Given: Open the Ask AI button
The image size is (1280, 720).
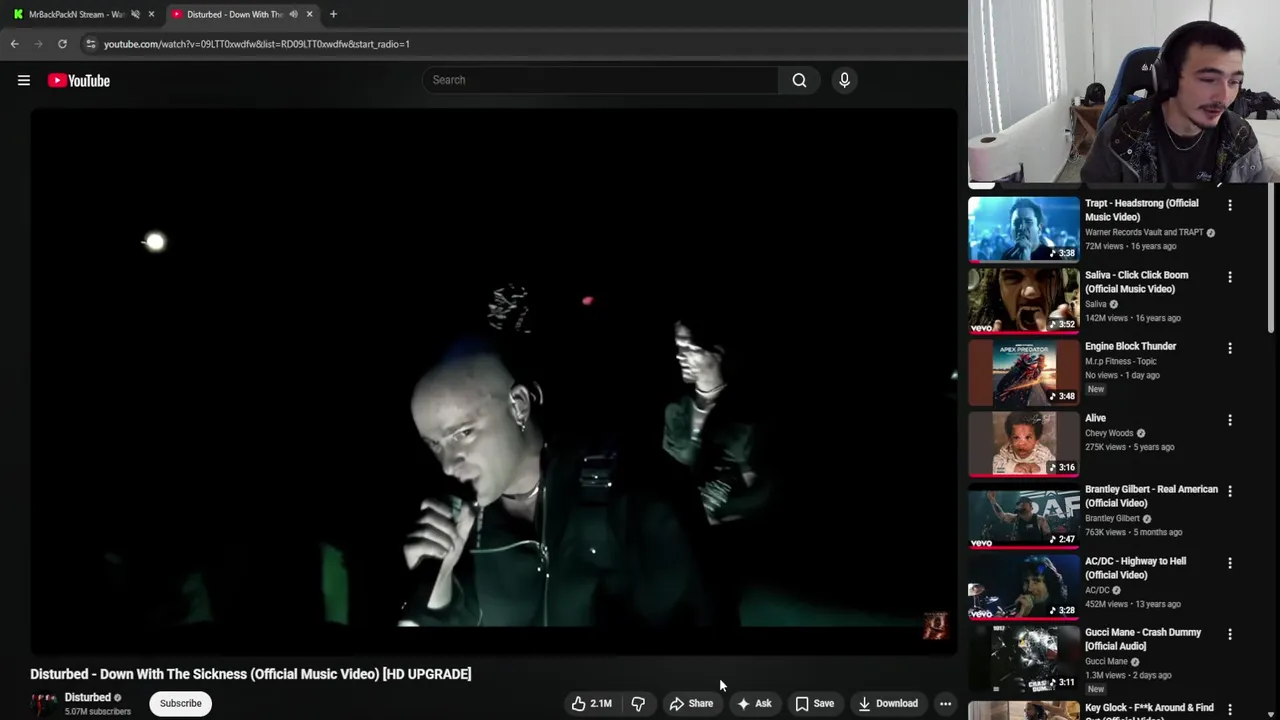Looking at the screenshot, I should pos(754,703).
